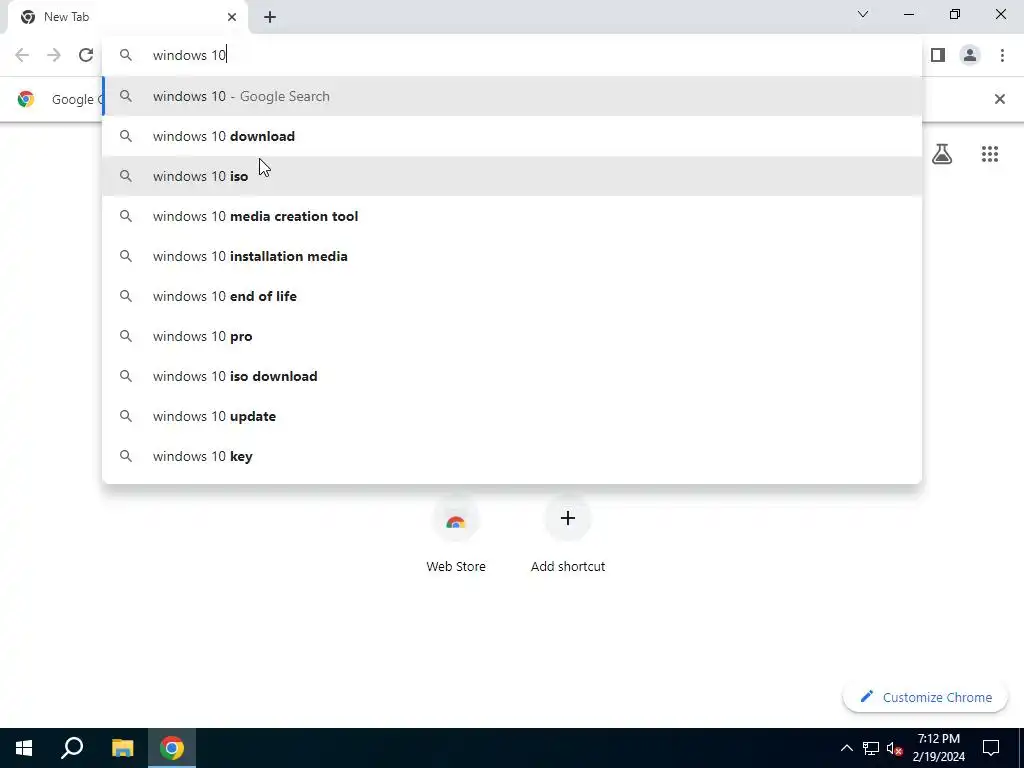Open the side panel icon in toolbar
Screen dimensions: 1024x768
pos(938,56)
